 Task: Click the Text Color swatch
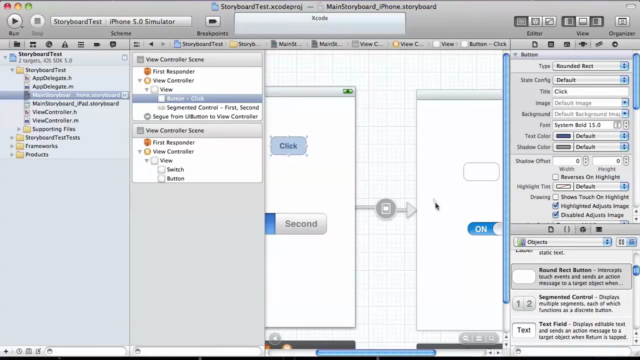pyautogui.click(x=563, y=136)
